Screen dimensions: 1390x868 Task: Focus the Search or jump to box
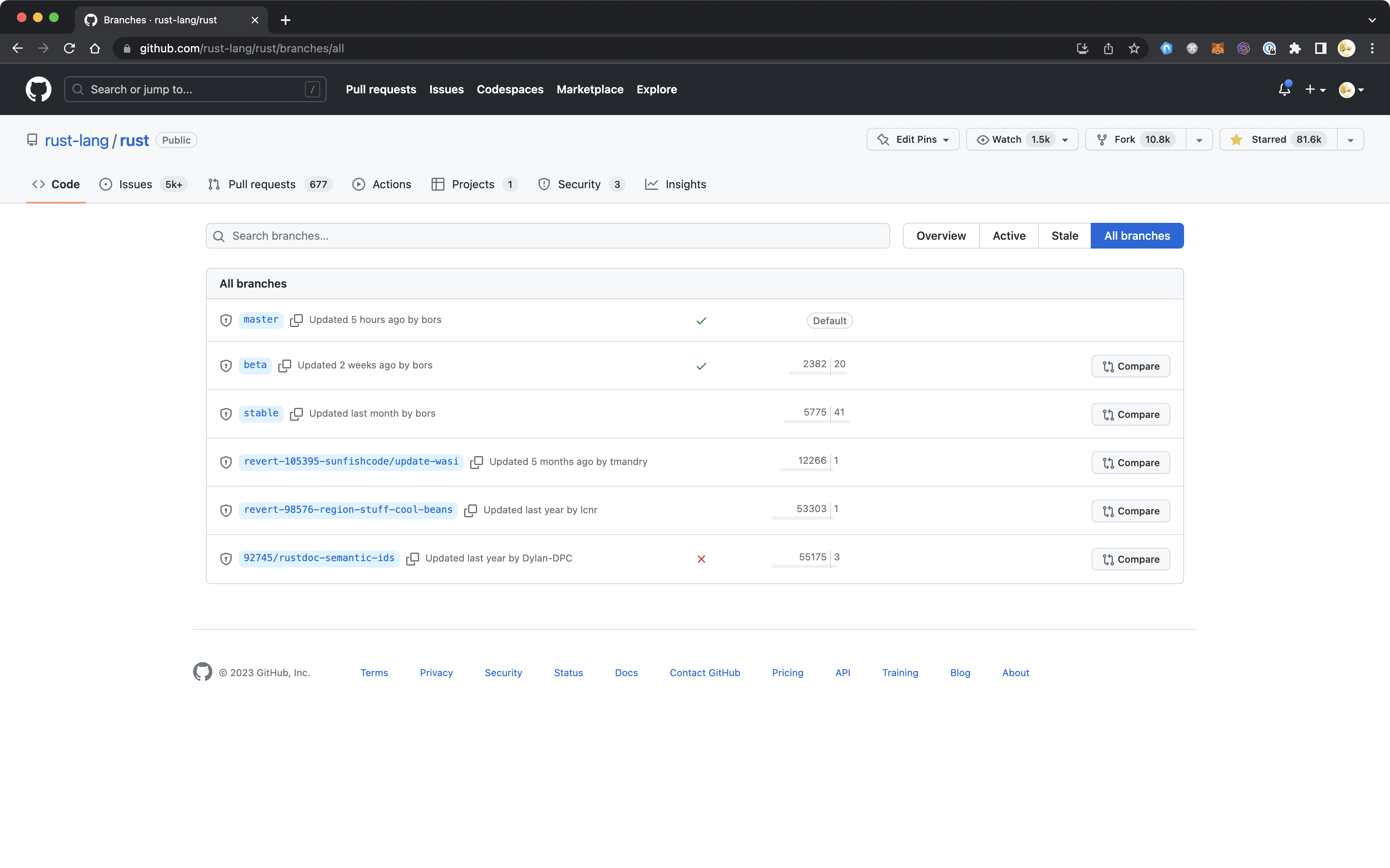195,90
